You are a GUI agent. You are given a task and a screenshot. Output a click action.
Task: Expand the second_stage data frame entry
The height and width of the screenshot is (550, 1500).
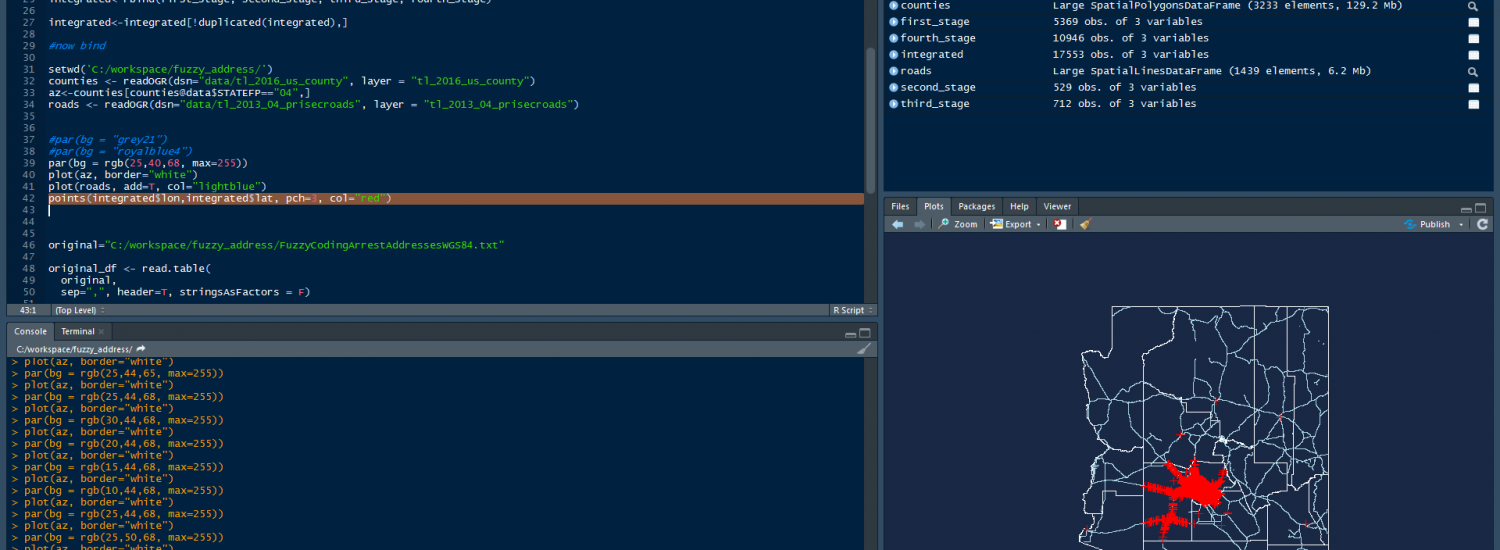[x=893, y=87]
